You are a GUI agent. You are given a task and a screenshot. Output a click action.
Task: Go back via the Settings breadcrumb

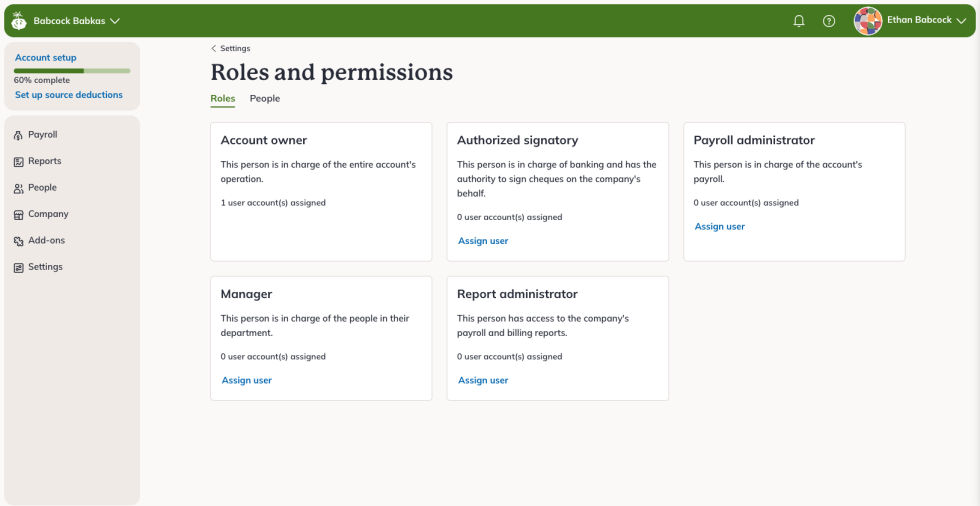tap(231, 48)
